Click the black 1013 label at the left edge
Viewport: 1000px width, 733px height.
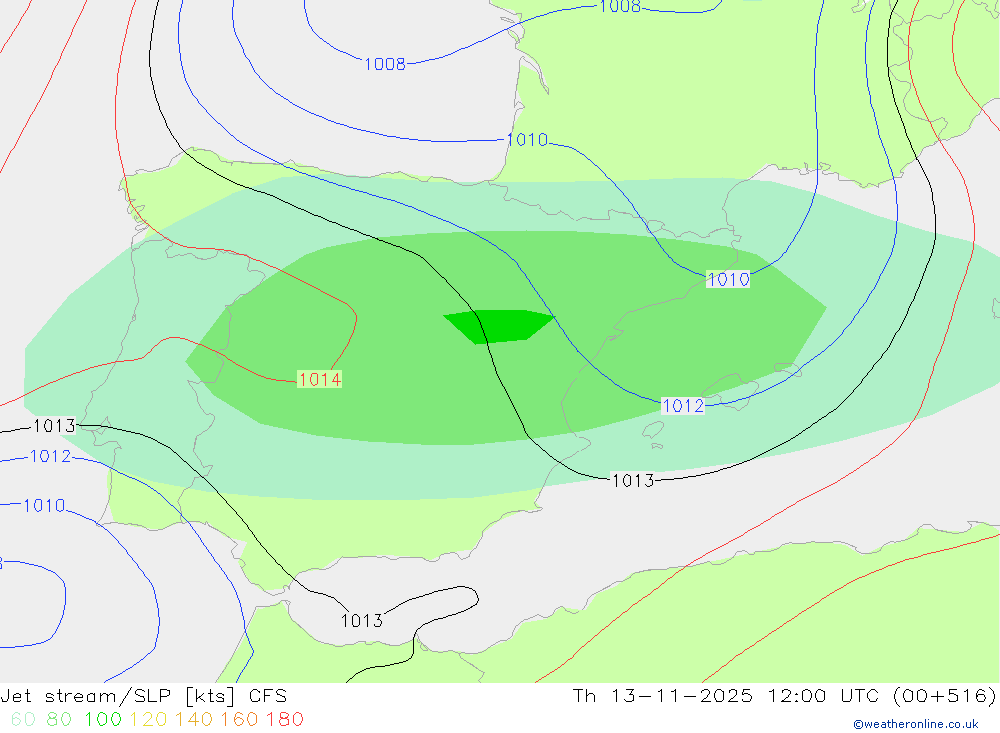[54, 426]
